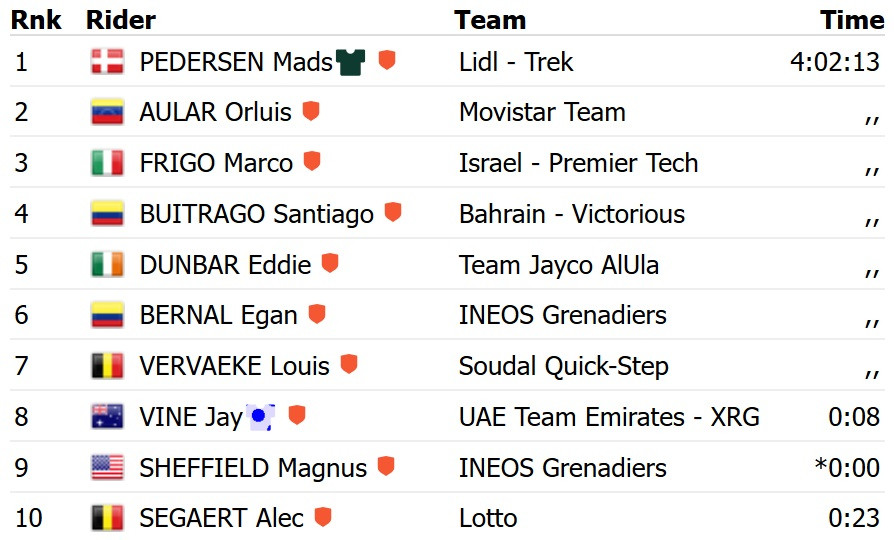894x540 pixels.
Task: Click the Irish flag beside Dunbar Eddie
Action: pyautogui.click(x=106, y=265)
